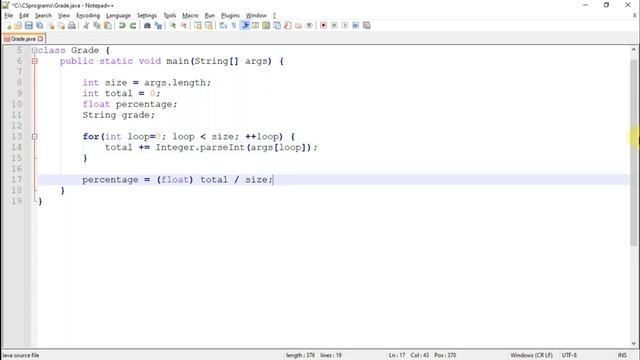Open Find with the binoculars icon
The width and height of the screenshot is (640, 360).
(x=147, y=25)
